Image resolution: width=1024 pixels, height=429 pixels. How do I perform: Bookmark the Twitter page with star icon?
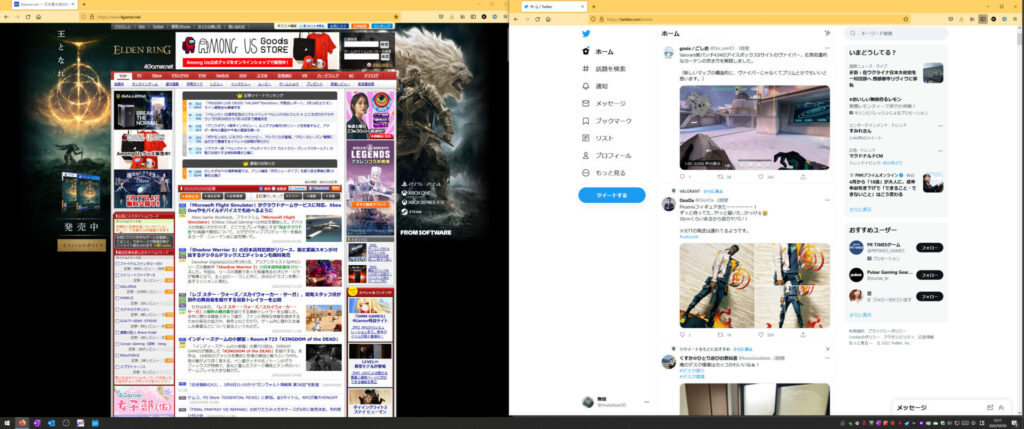point(904,19)
